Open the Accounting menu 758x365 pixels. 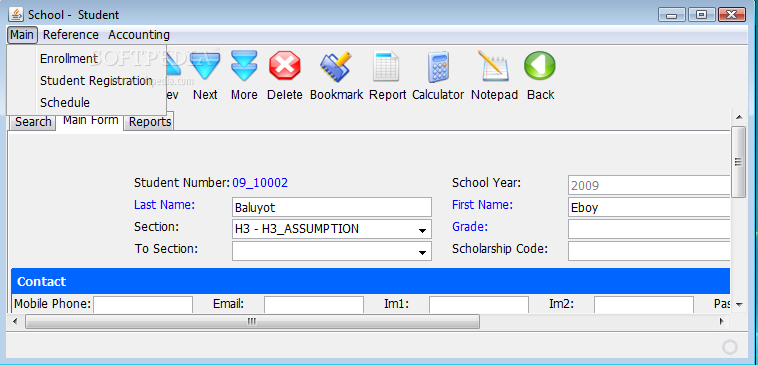coord(139,35)
